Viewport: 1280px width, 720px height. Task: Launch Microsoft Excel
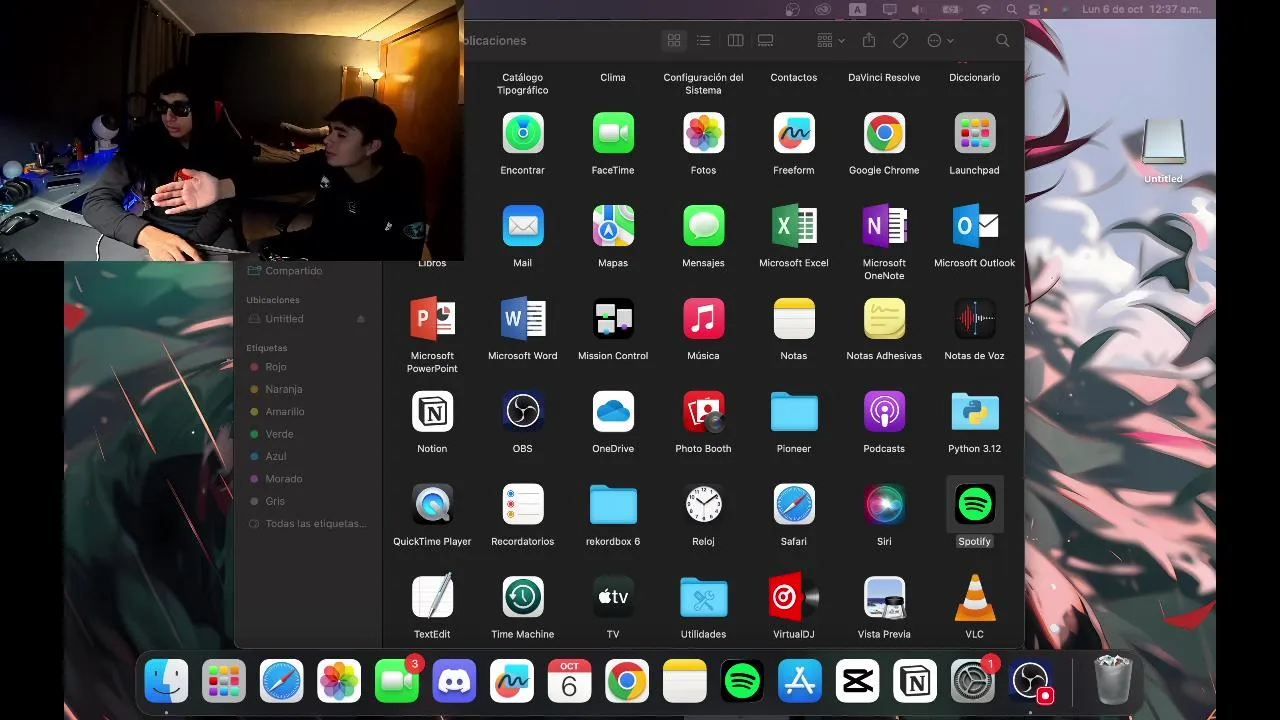tap(794, 226)
